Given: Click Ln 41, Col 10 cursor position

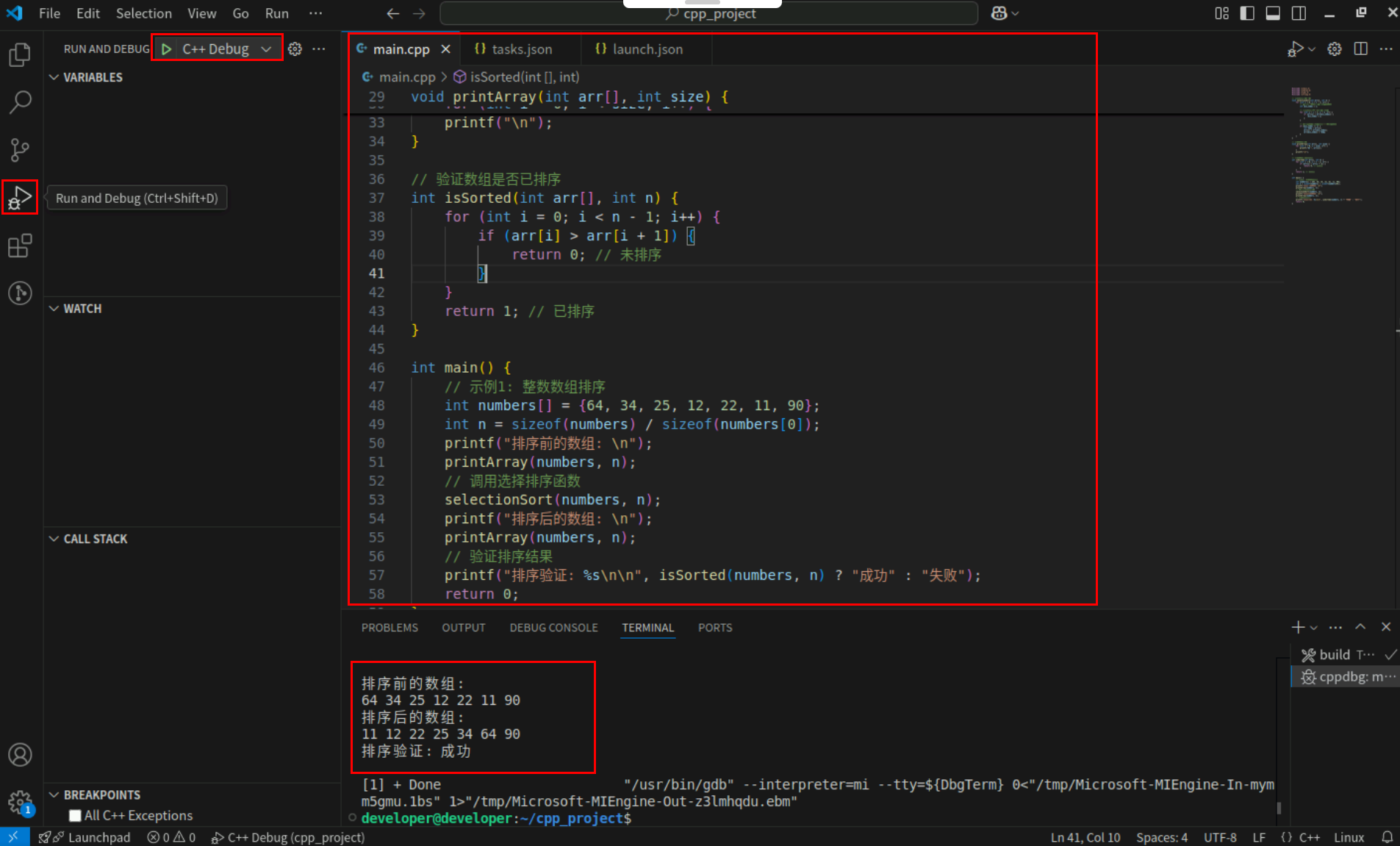Looking at the screenshot, I should click(x=1085, y=837).
